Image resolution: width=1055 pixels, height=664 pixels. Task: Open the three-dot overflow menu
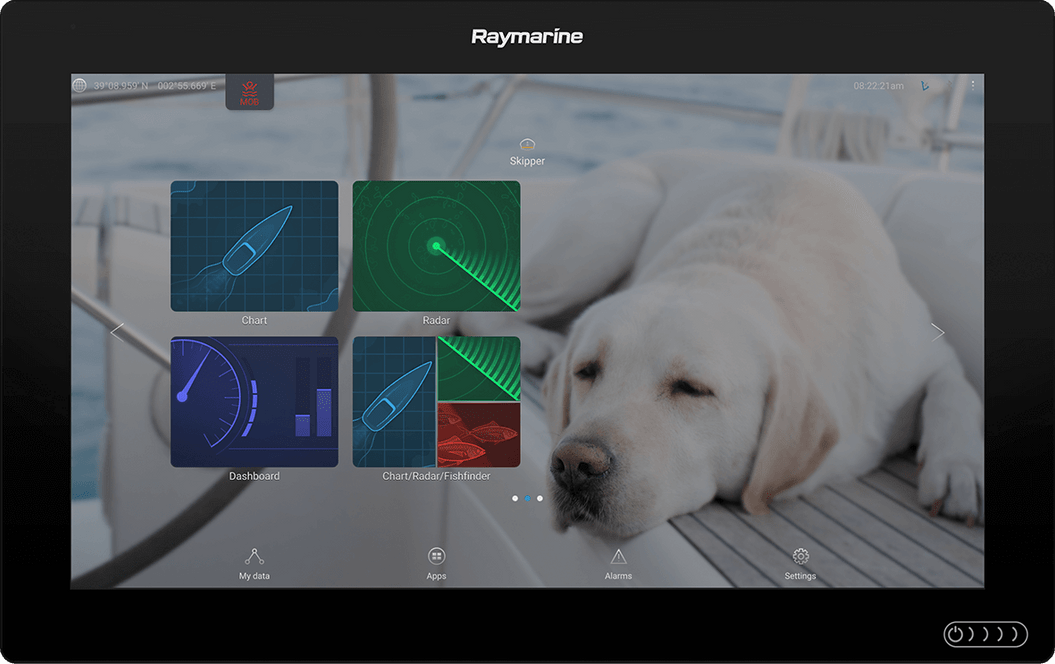972,85
